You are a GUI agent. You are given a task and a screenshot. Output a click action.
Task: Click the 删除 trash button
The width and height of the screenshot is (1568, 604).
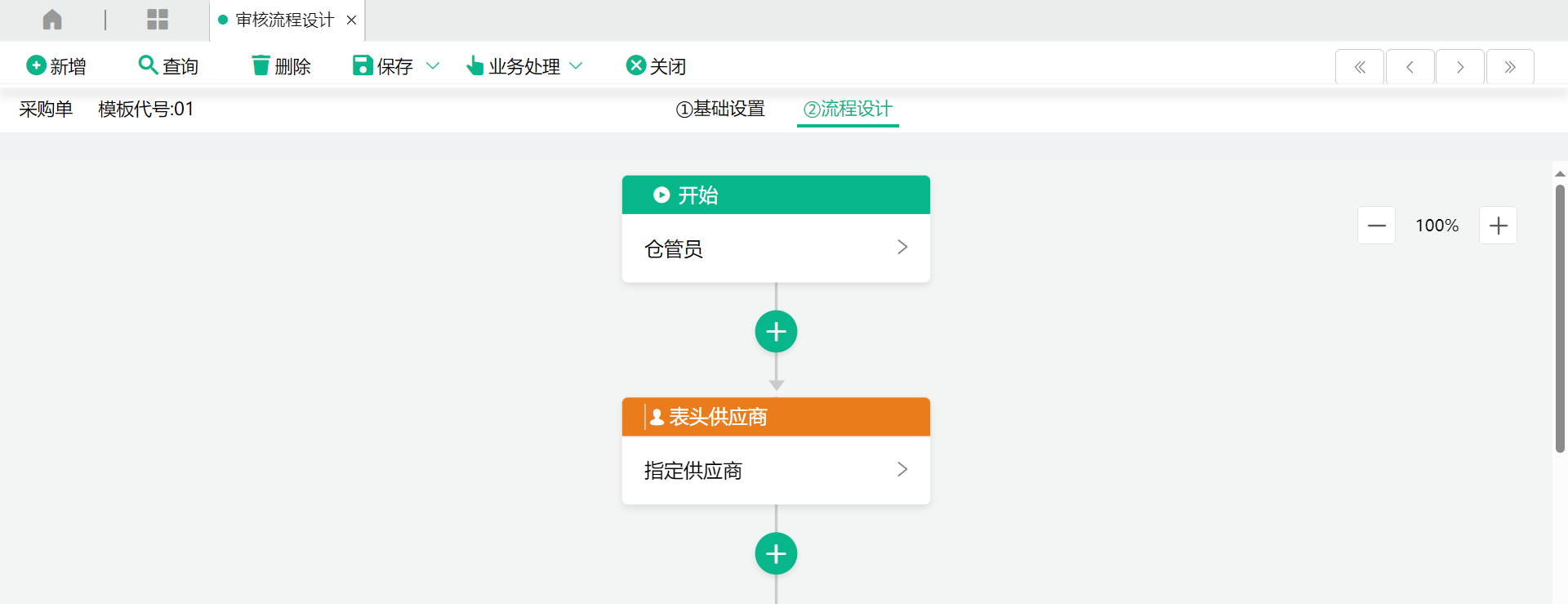[282, 66]
